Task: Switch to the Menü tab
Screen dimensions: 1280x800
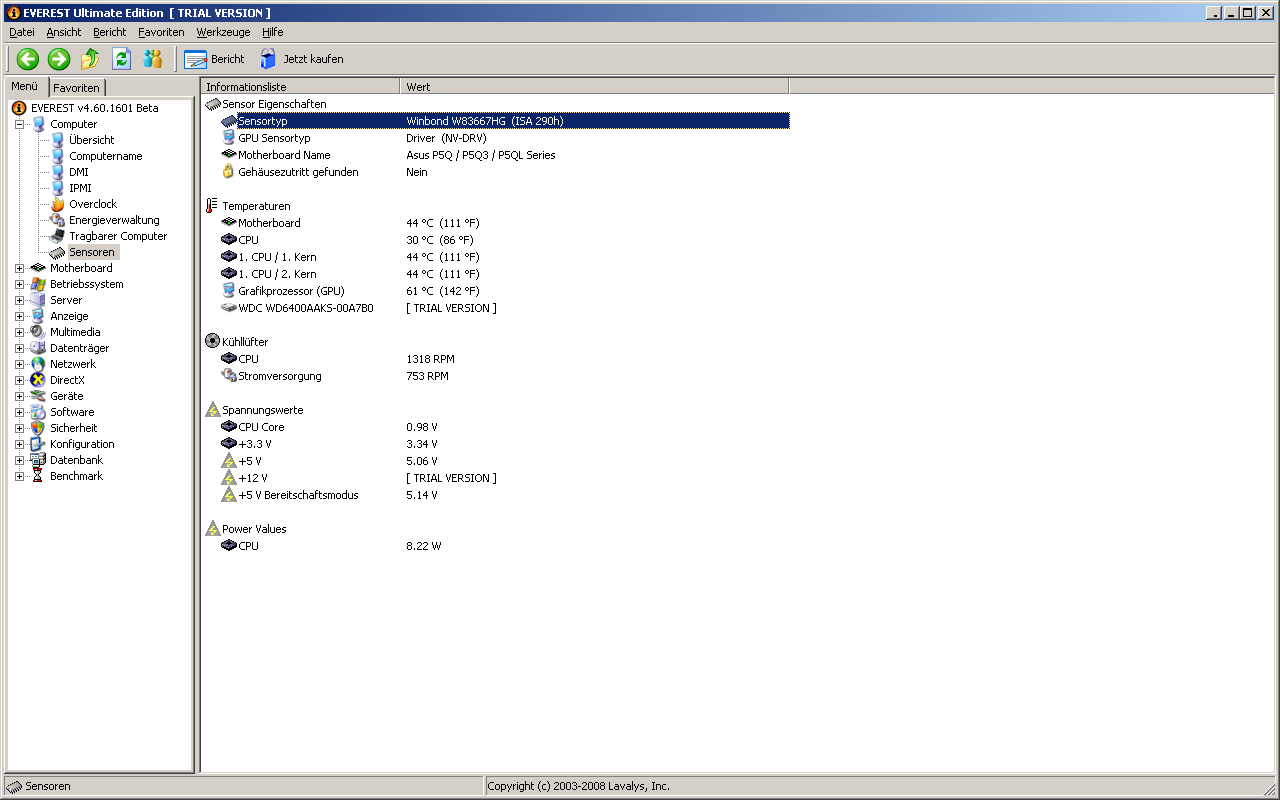Action: click(25, 86)
